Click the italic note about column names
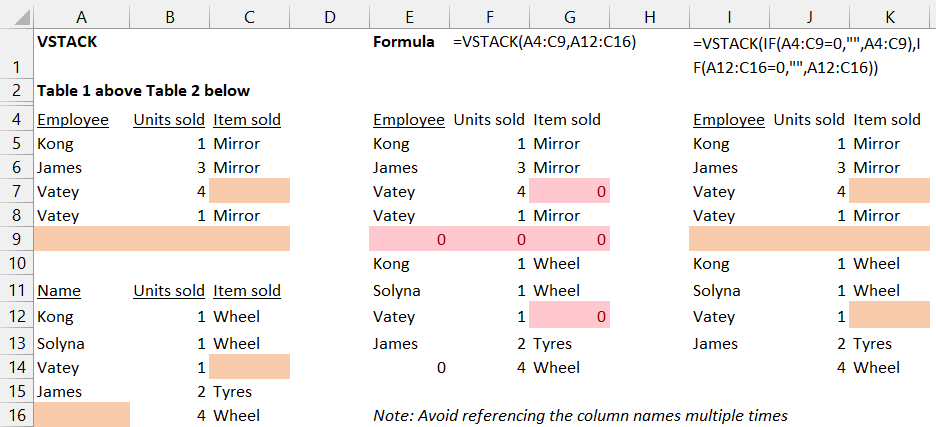Image resolution: width=936 pixels, height=427 pixels. 580,415
